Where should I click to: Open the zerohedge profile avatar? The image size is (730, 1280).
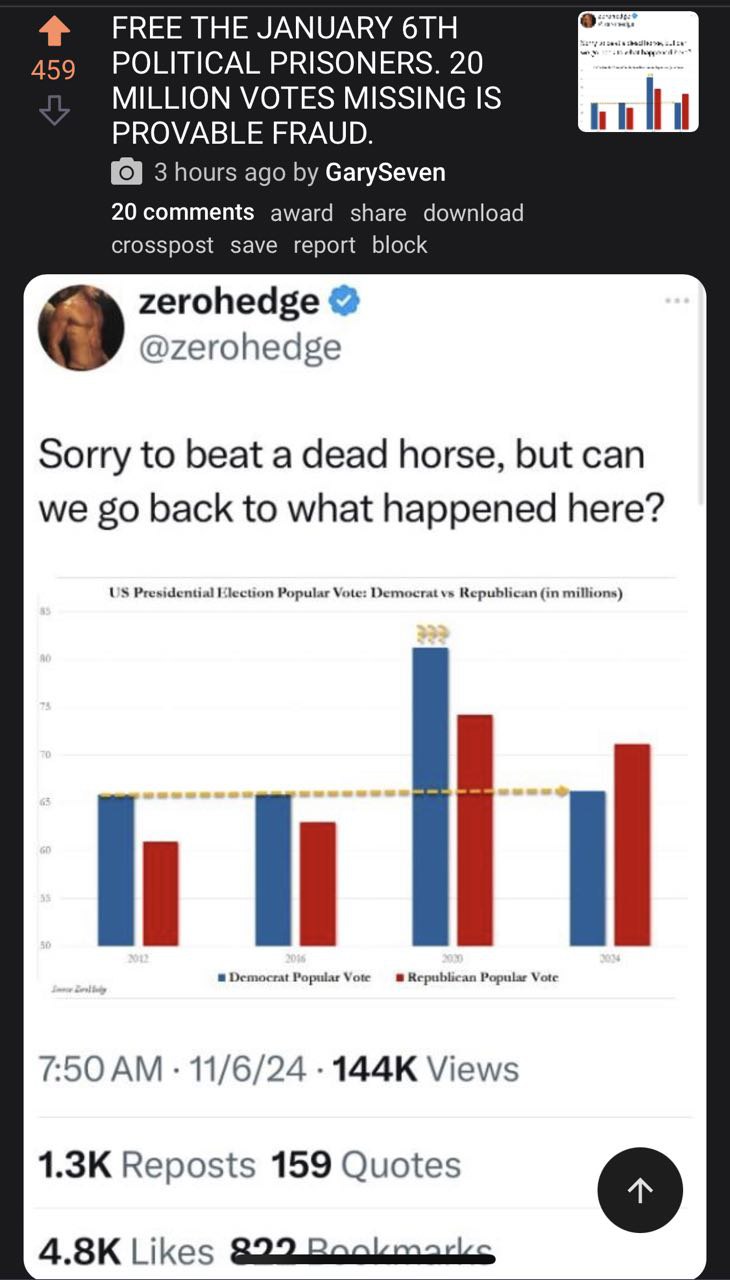[81, 327]
